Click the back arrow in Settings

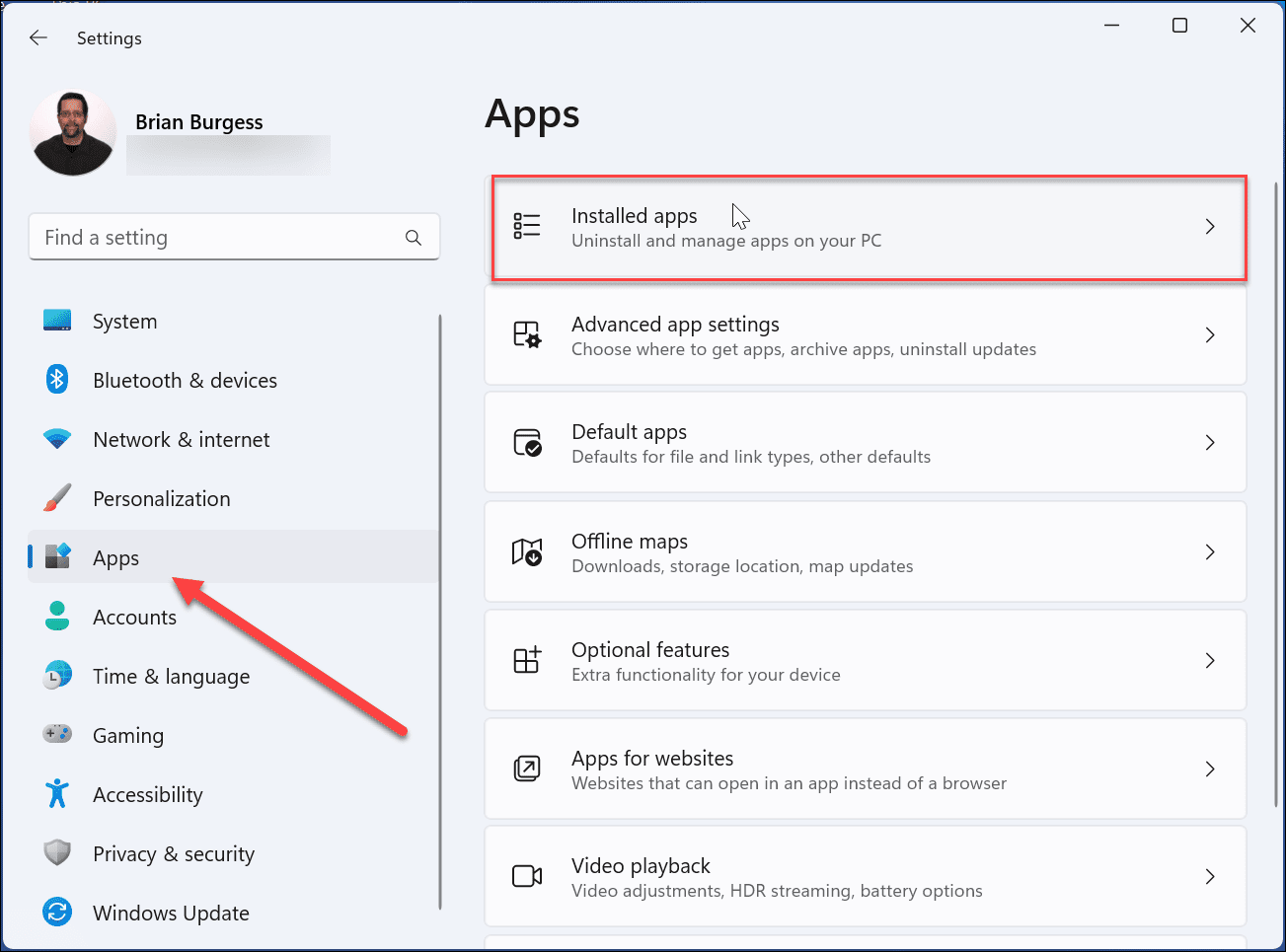point(38,37)
